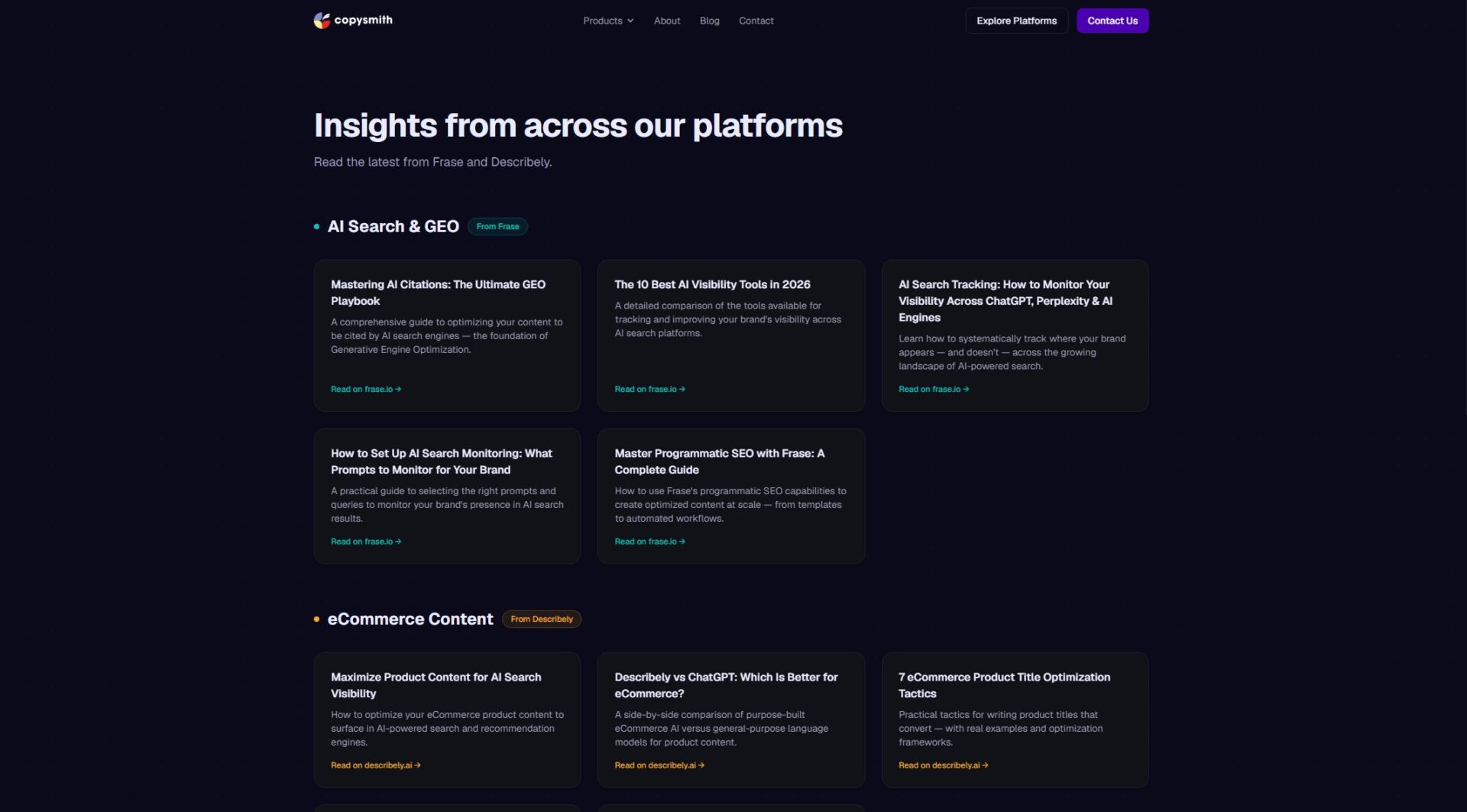Open Mastering AI Citations GEO Playbook article
This screenshot has width=1467, height=812.
(438, 293)
